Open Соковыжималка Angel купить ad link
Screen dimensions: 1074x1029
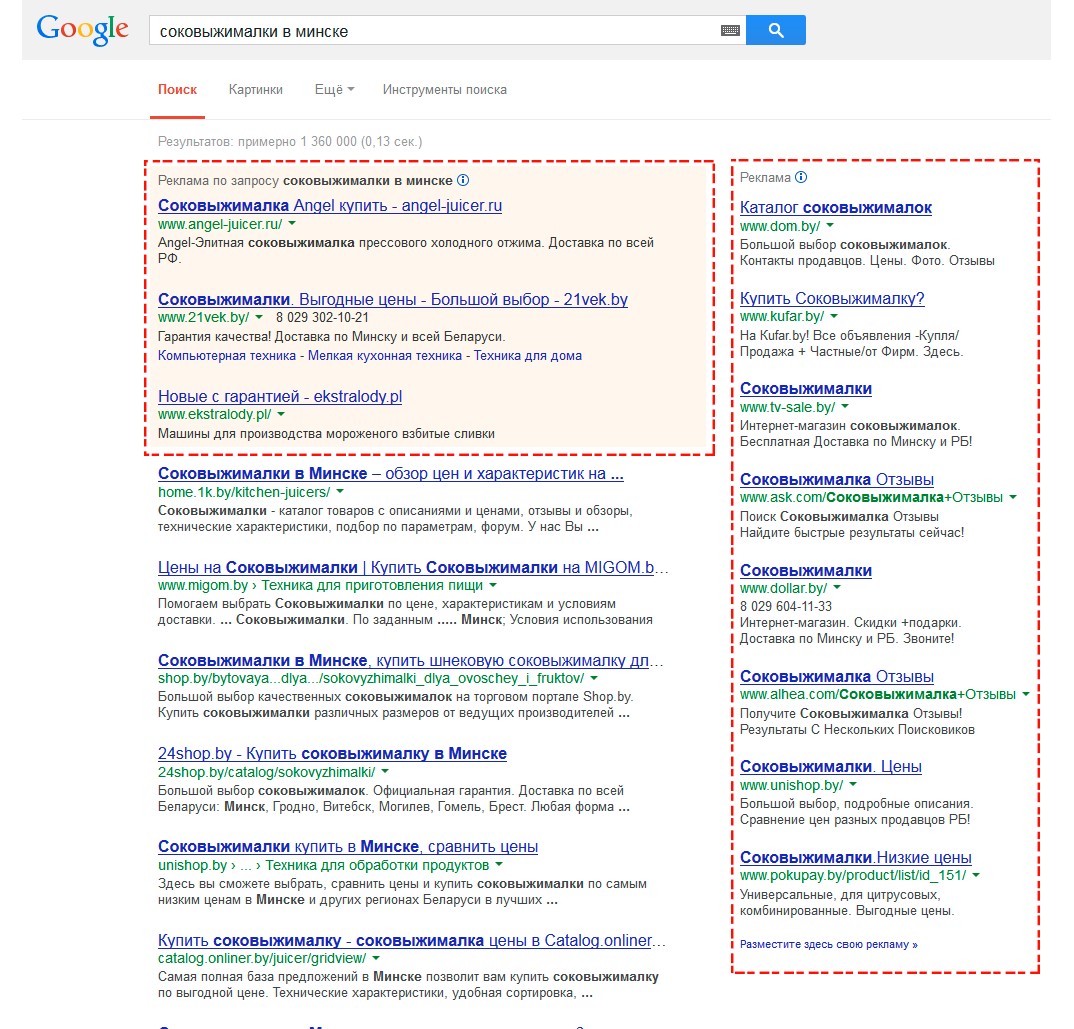[x=329, y=206]
